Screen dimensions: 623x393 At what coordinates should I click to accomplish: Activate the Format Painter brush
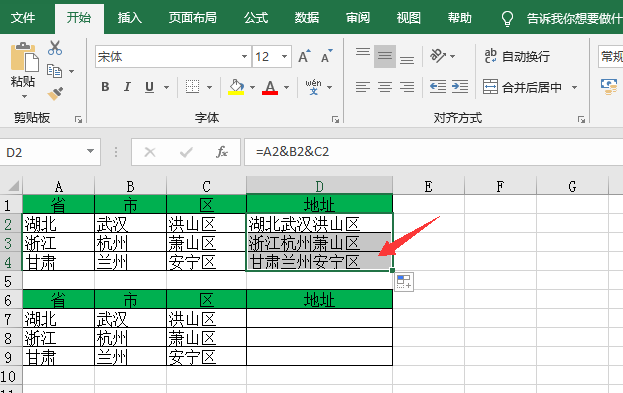[55, 94]
